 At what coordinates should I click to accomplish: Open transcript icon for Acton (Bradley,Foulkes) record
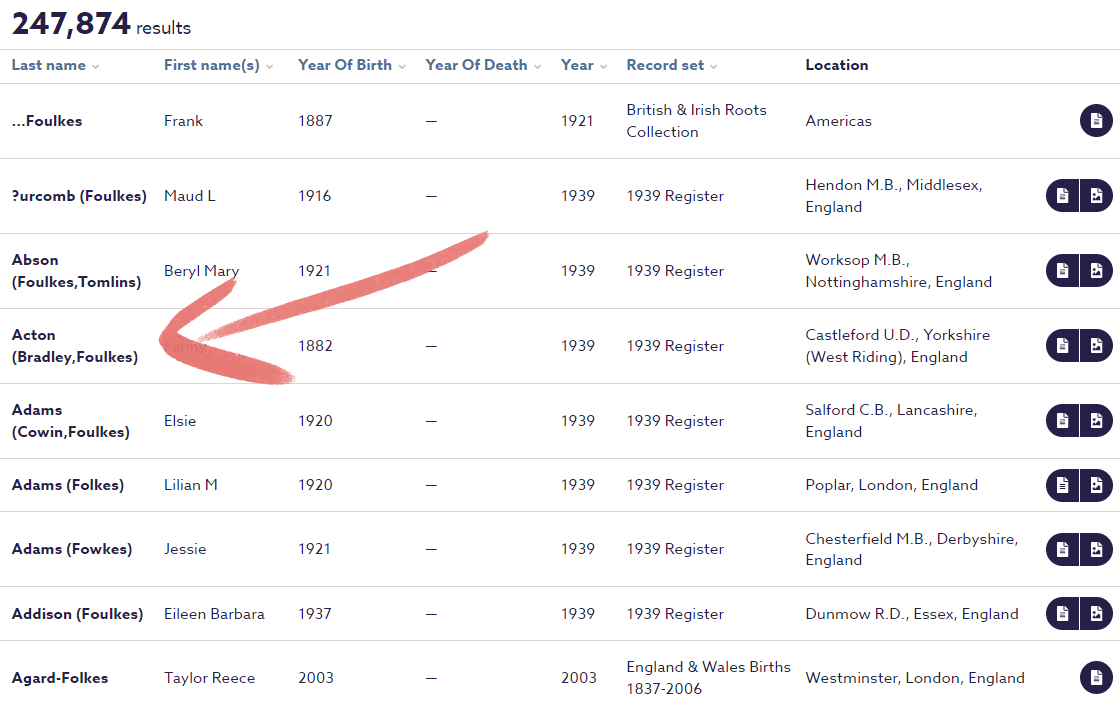tap(1062, 346)
